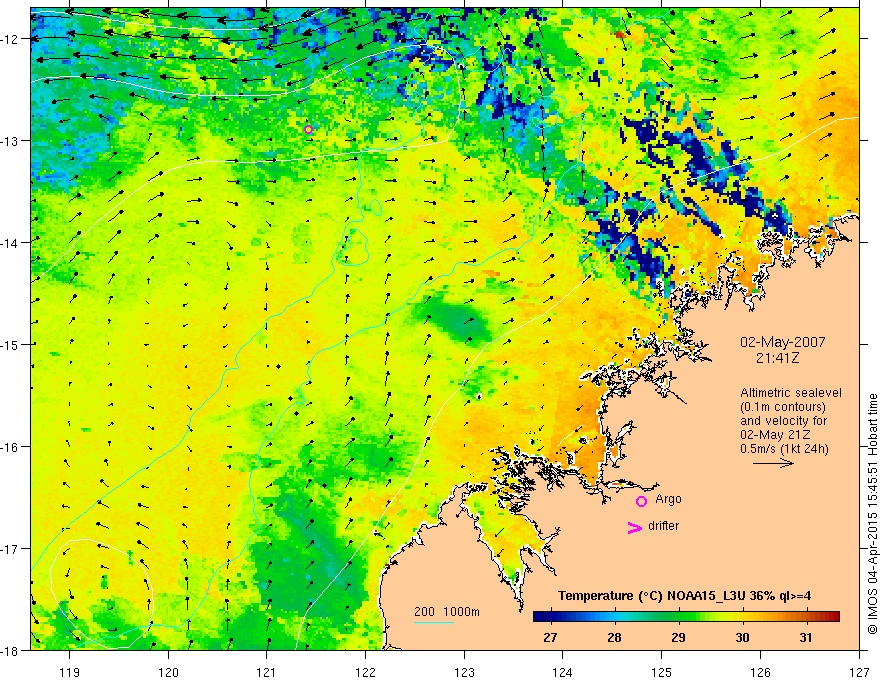The image size is (880, 680).
Task: Click the magenta drifter arrowhead legend symbol
Action: click(635, 527)
